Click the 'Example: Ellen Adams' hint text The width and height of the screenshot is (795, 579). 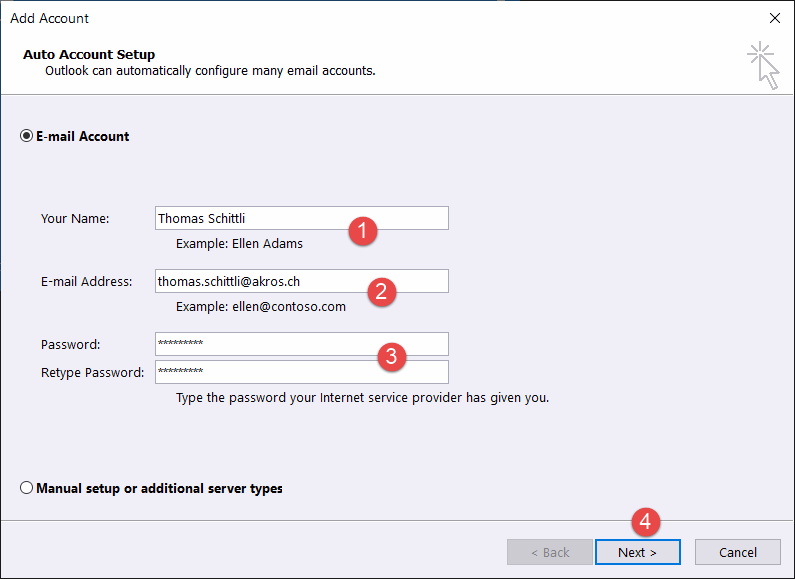239,243
